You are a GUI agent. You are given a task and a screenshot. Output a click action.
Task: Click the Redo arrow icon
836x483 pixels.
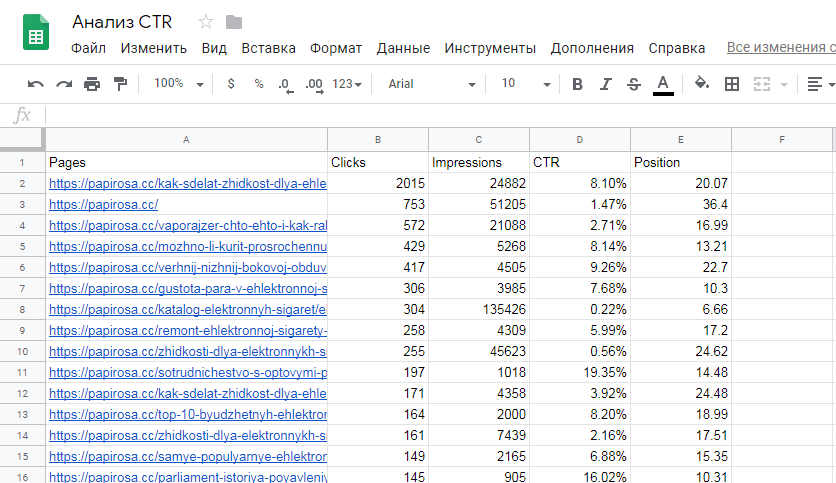tap(64, 84)
